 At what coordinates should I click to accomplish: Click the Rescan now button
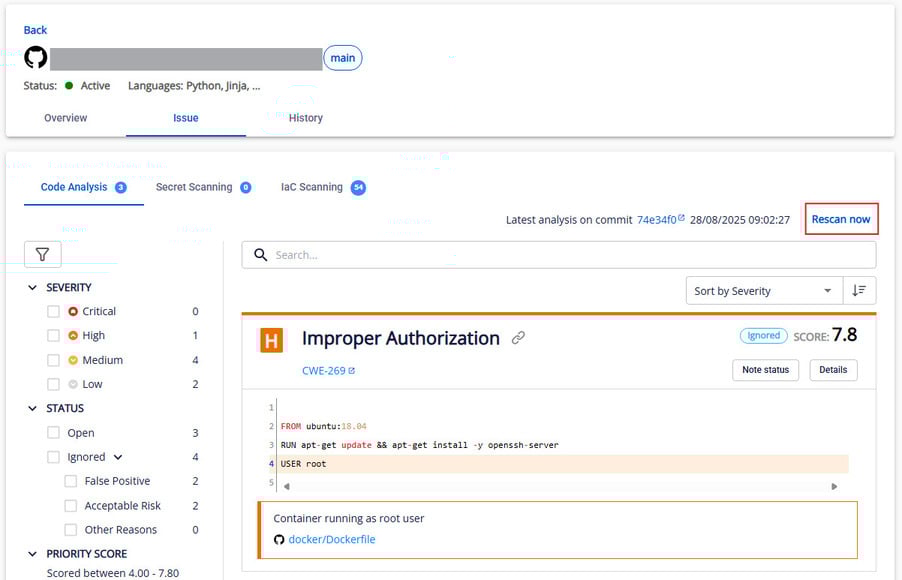[x=840, y=219]
